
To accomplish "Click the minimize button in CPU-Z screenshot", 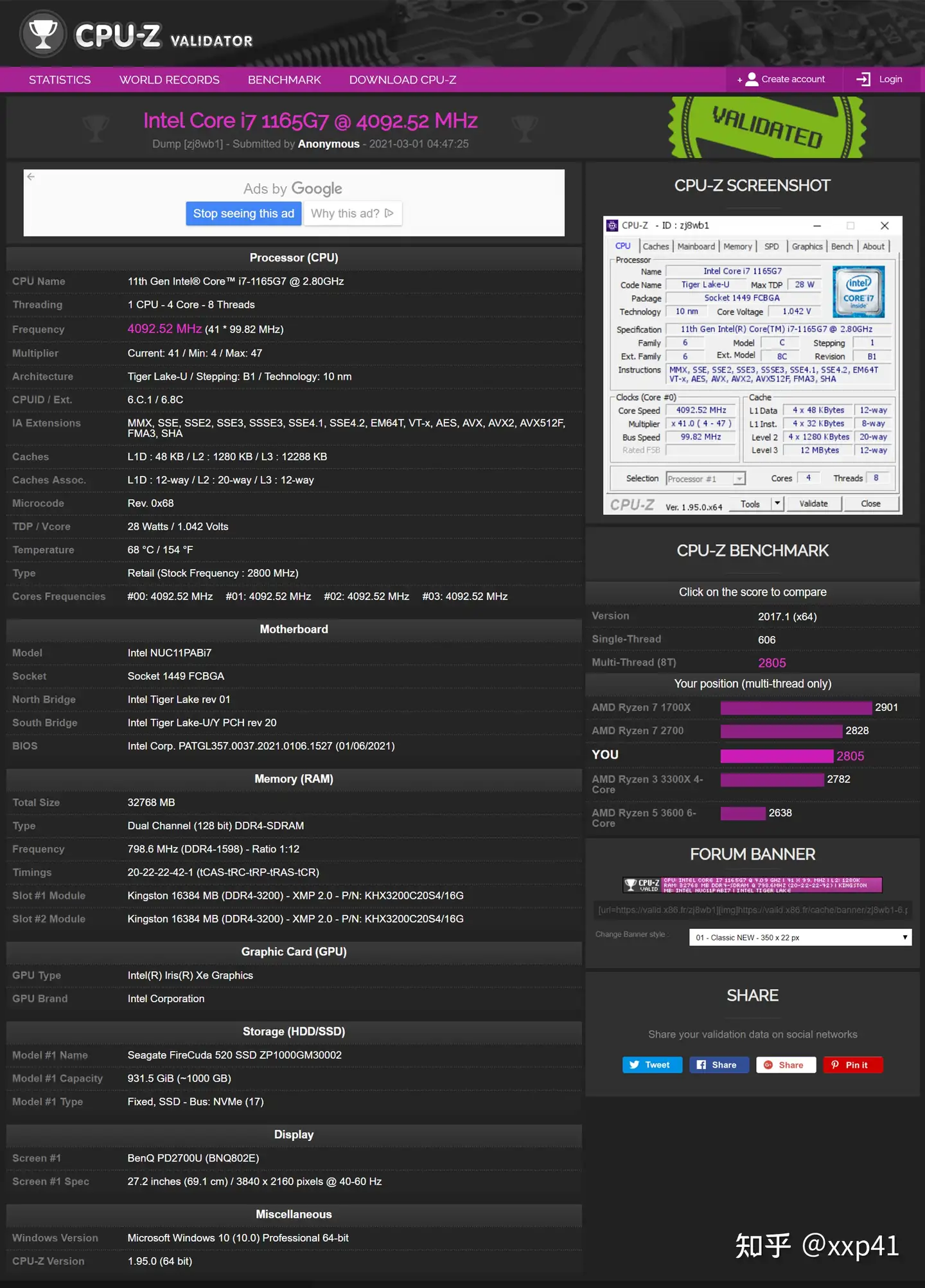I will pyautogui.click(x=817, y=225).
